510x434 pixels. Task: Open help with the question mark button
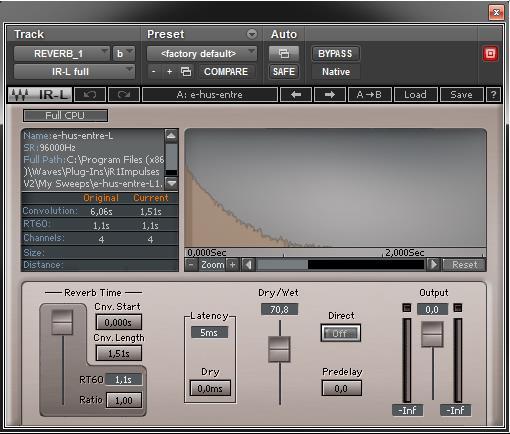(493, 95)
